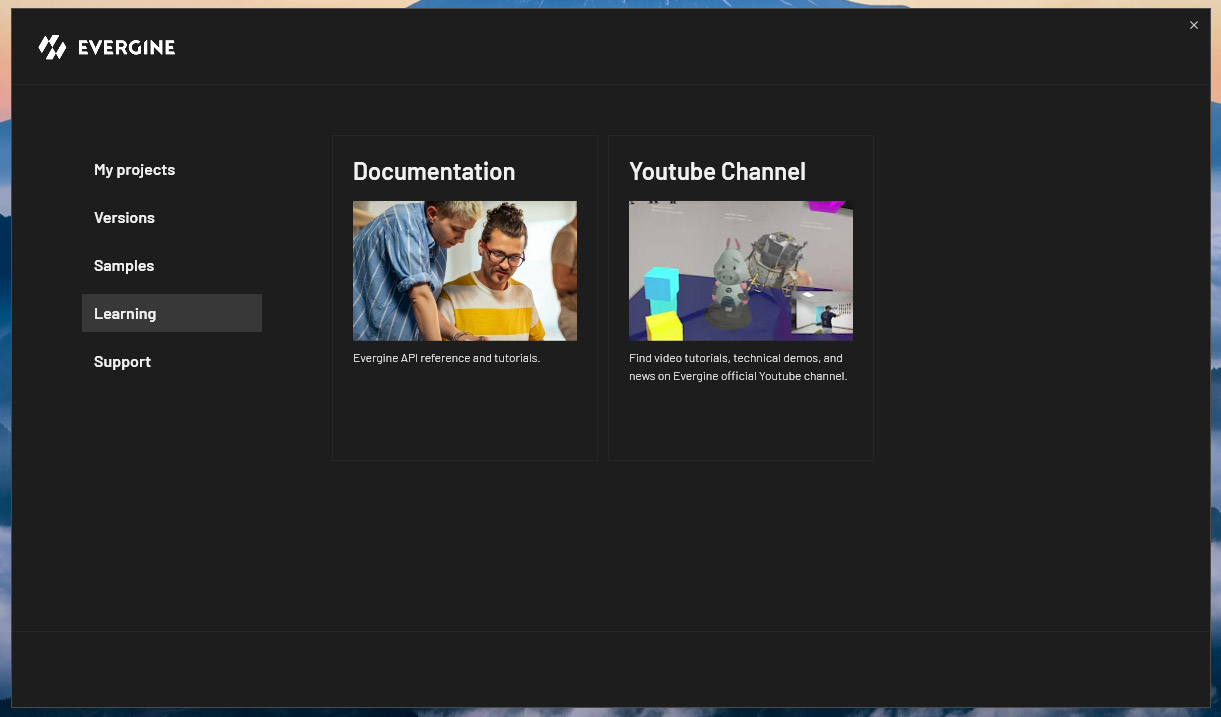Click the 'Evergine API reference and tutorials' text

[x=446, y=358]
